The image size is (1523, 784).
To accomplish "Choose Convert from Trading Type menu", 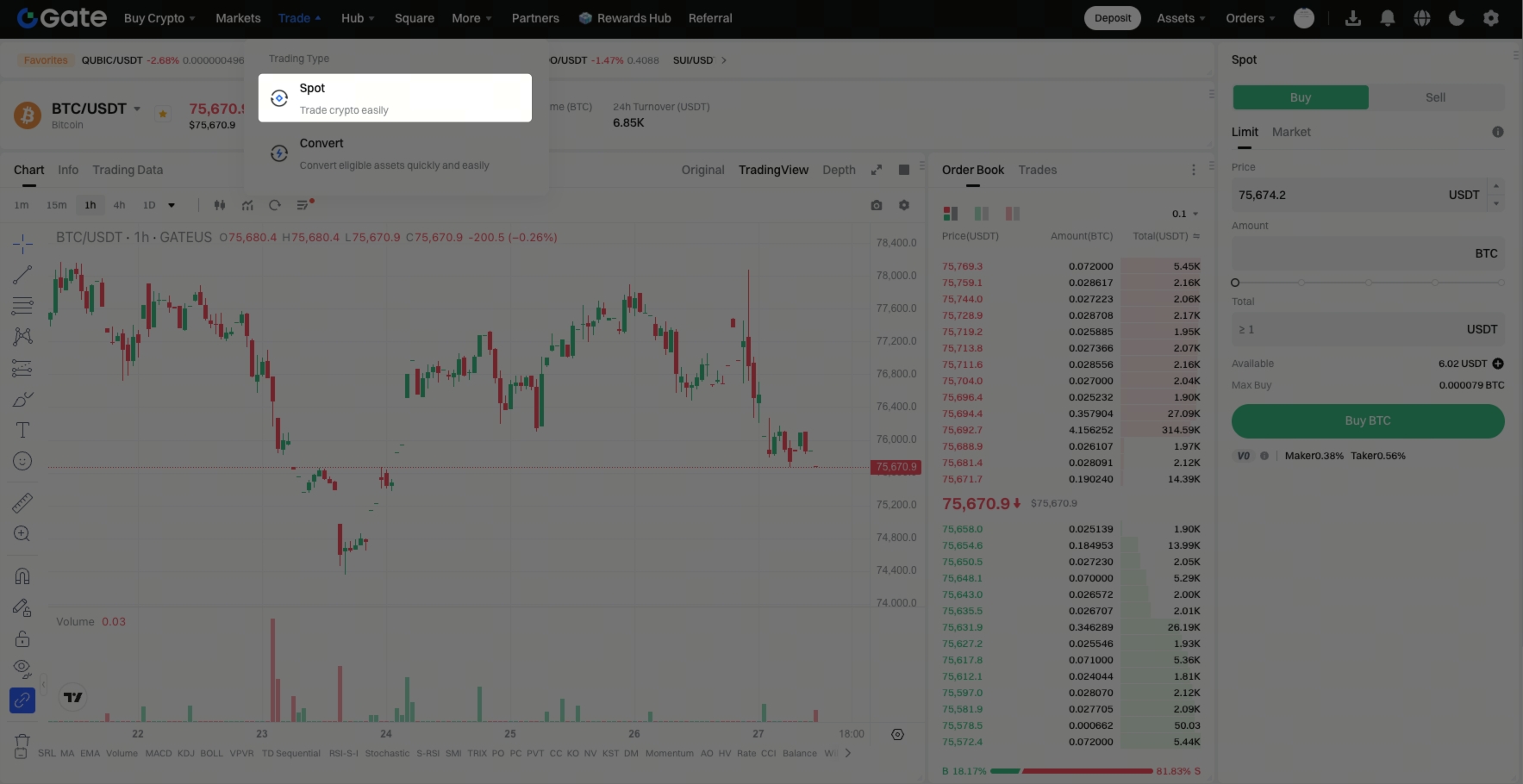I will pos(395,153).
